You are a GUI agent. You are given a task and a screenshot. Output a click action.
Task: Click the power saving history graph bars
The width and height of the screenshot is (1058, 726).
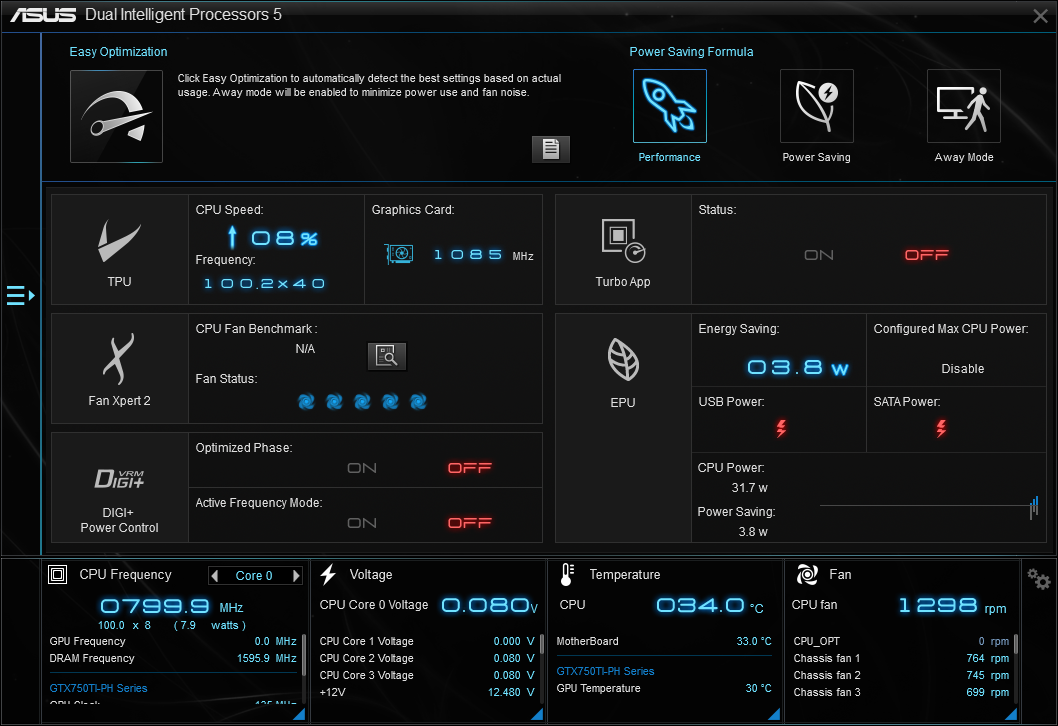pos(1034,507)
